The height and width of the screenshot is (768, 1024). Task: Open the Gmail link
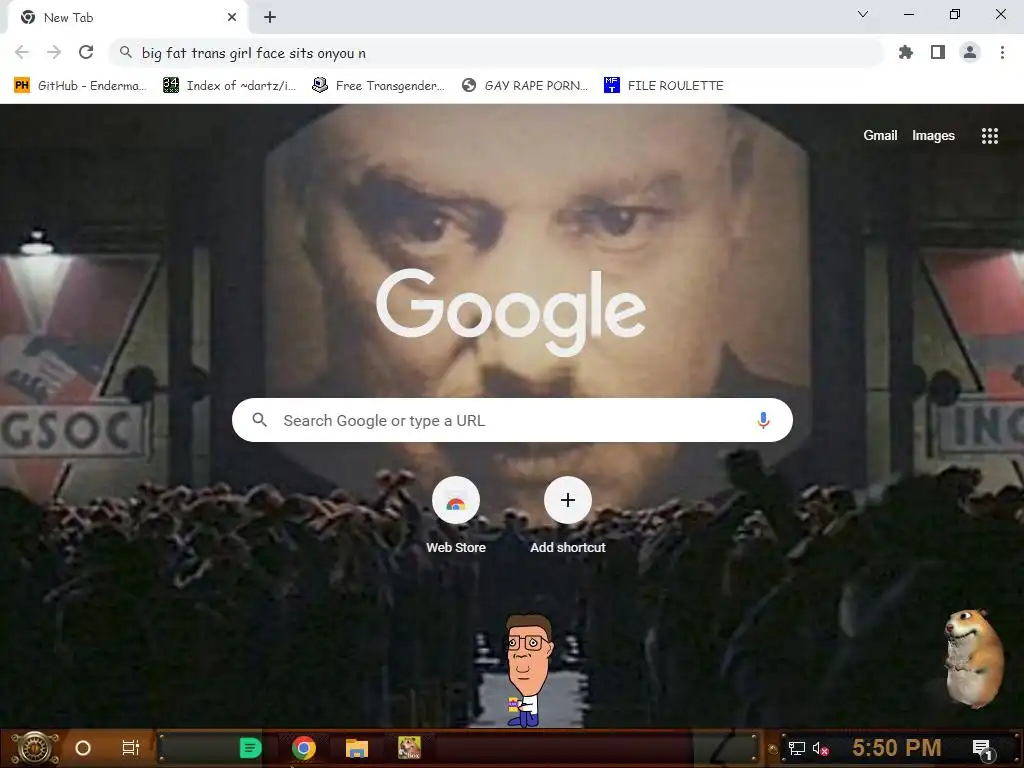pos(880,135)
